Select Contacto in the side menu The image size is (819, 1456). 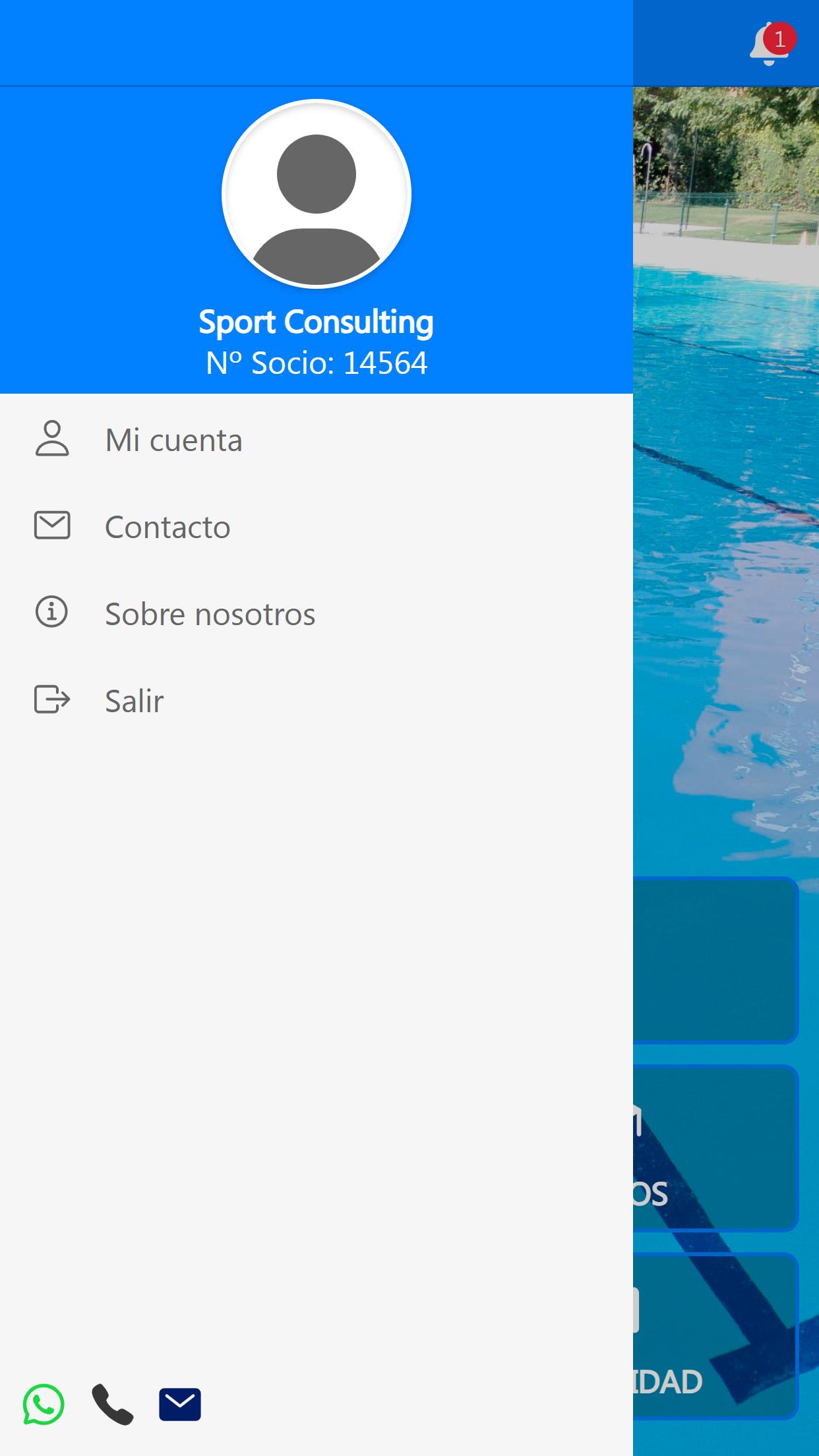[x=317, y=526]
